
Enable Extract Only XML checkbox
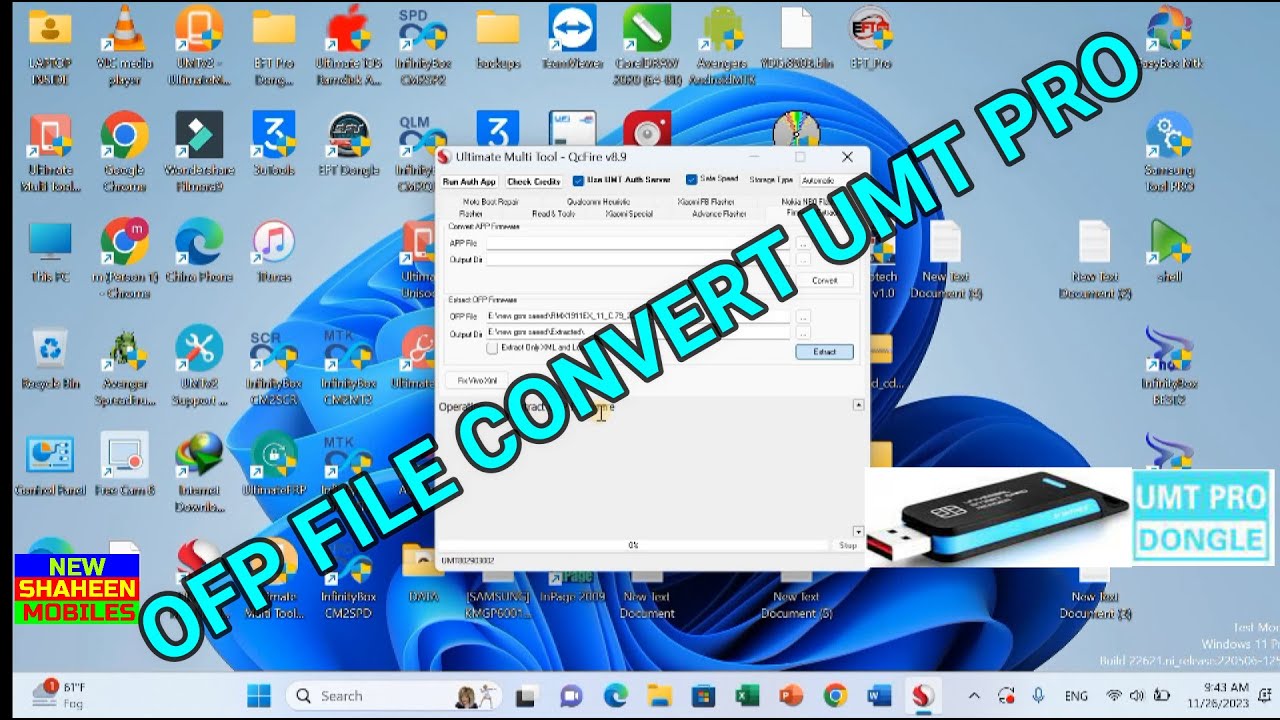pyautogui.click(x=492, y=348)
